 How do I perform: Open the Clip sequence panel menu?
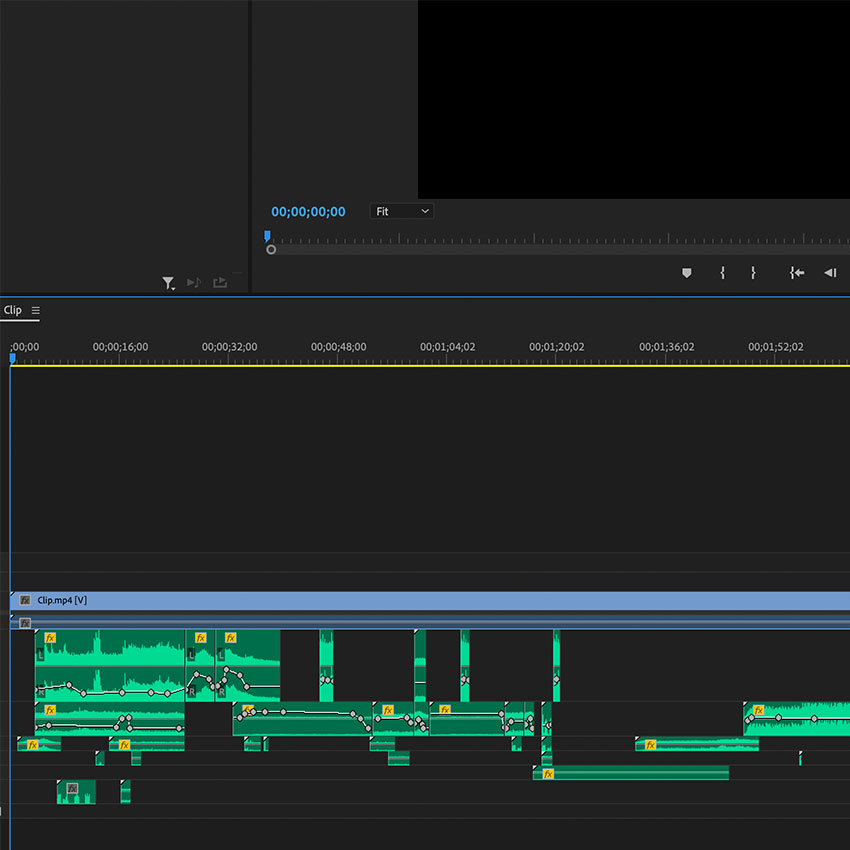click(x=36, y=311)
